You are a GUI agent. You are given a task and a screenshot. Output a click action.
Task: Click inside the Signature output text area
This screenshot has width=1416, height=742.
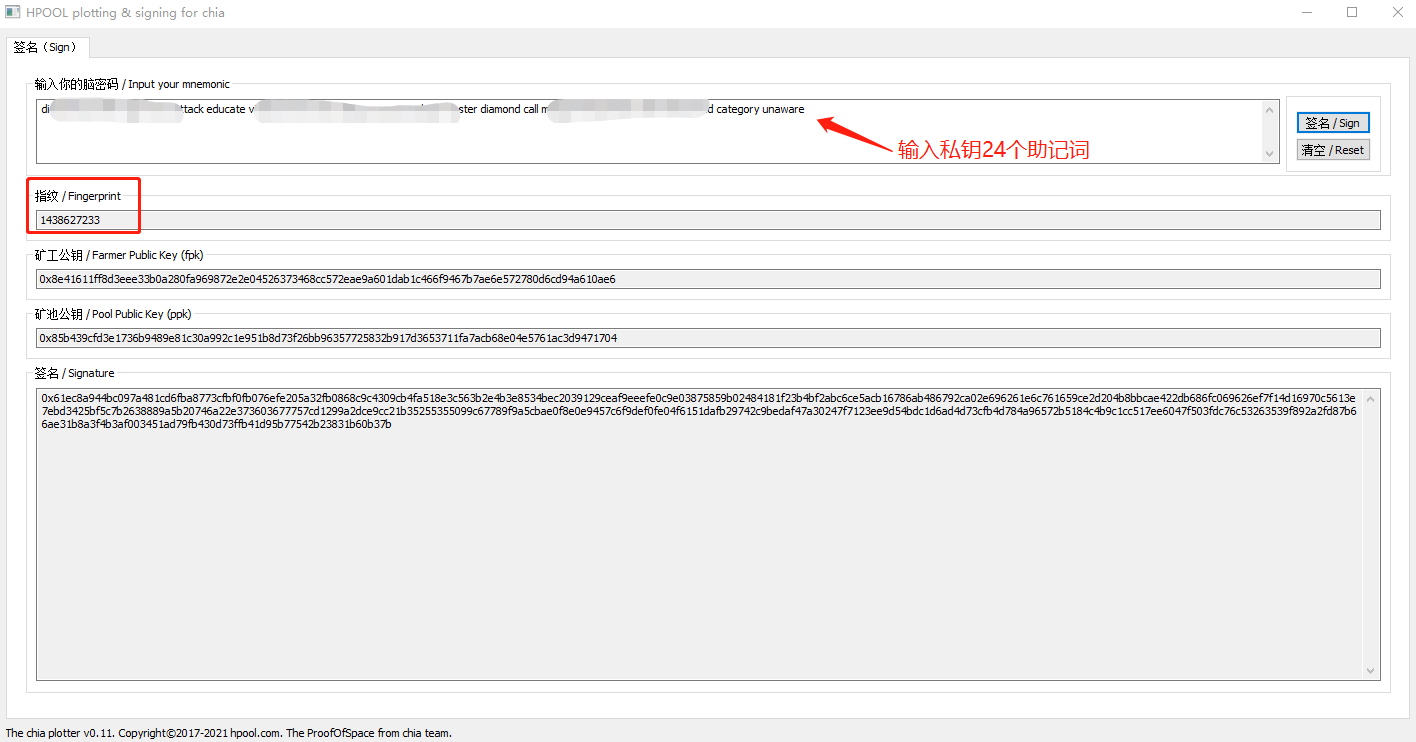point(700,550)
